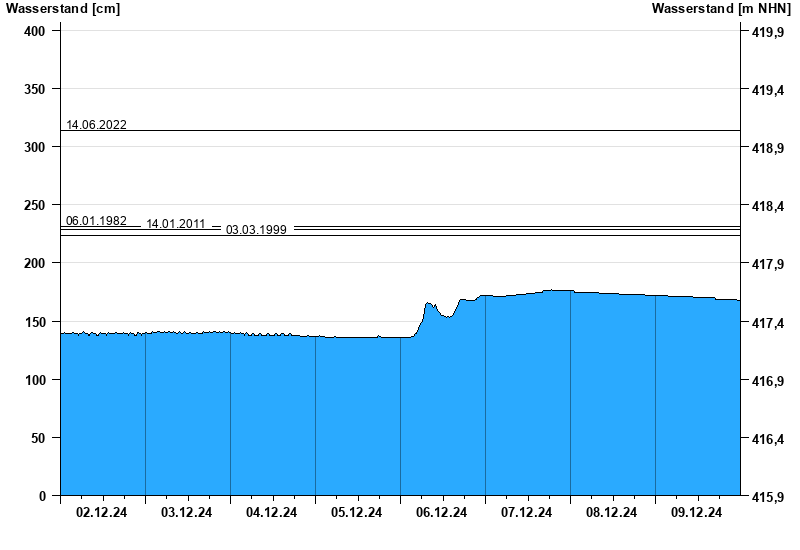This screenshot has width=800, height=550.
Task: Pick the 05.12.24 x-axis date
Action: (357, 513)
